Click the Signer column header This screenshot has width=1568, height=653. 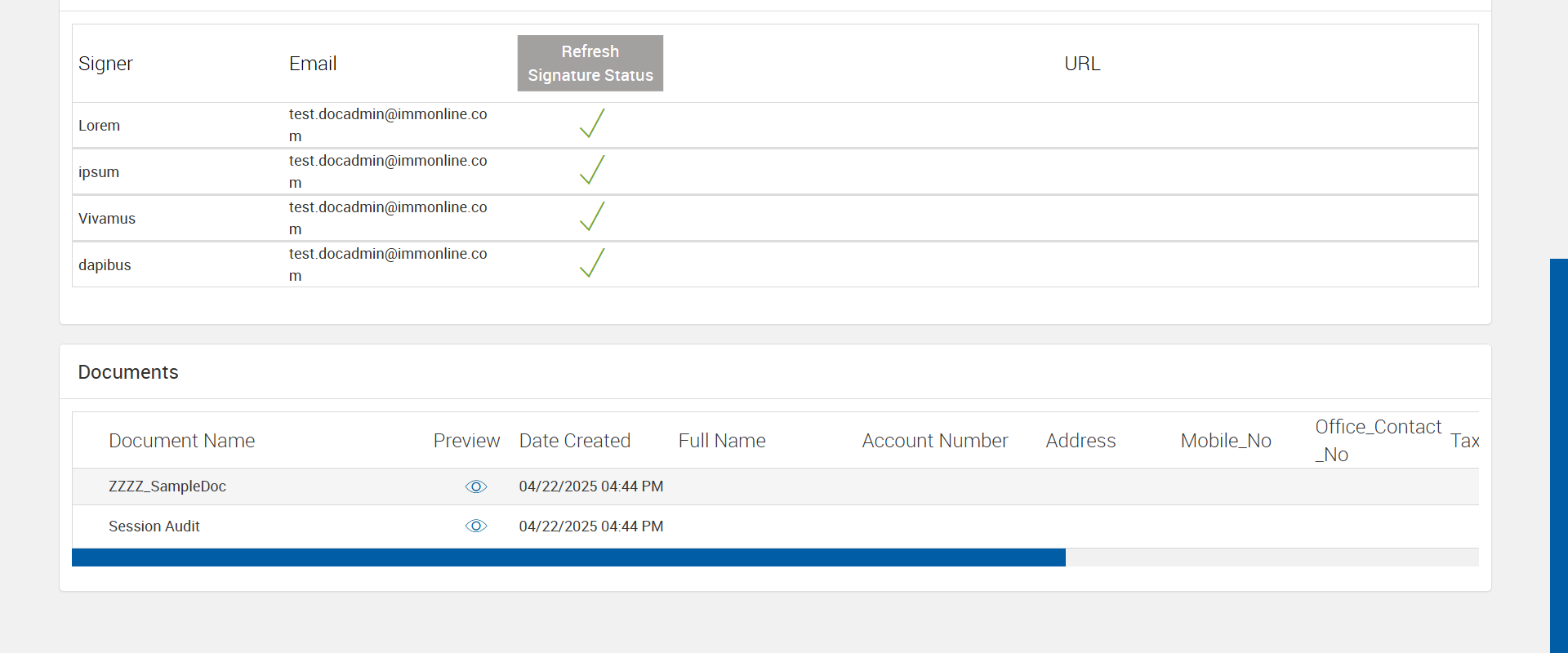[105, 64]
